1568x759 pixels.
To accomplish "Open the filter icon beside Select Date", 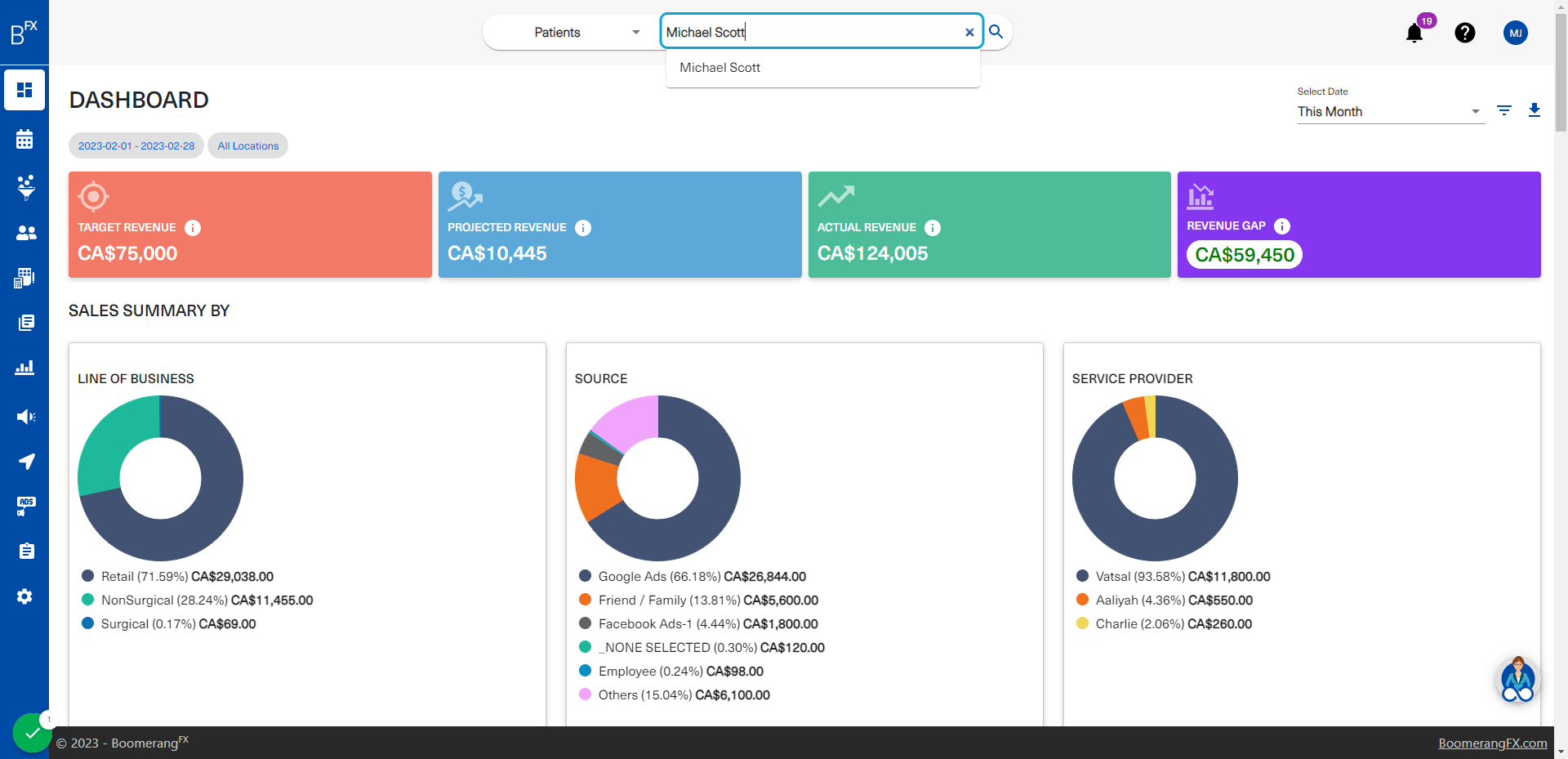I will point(1504,110).
